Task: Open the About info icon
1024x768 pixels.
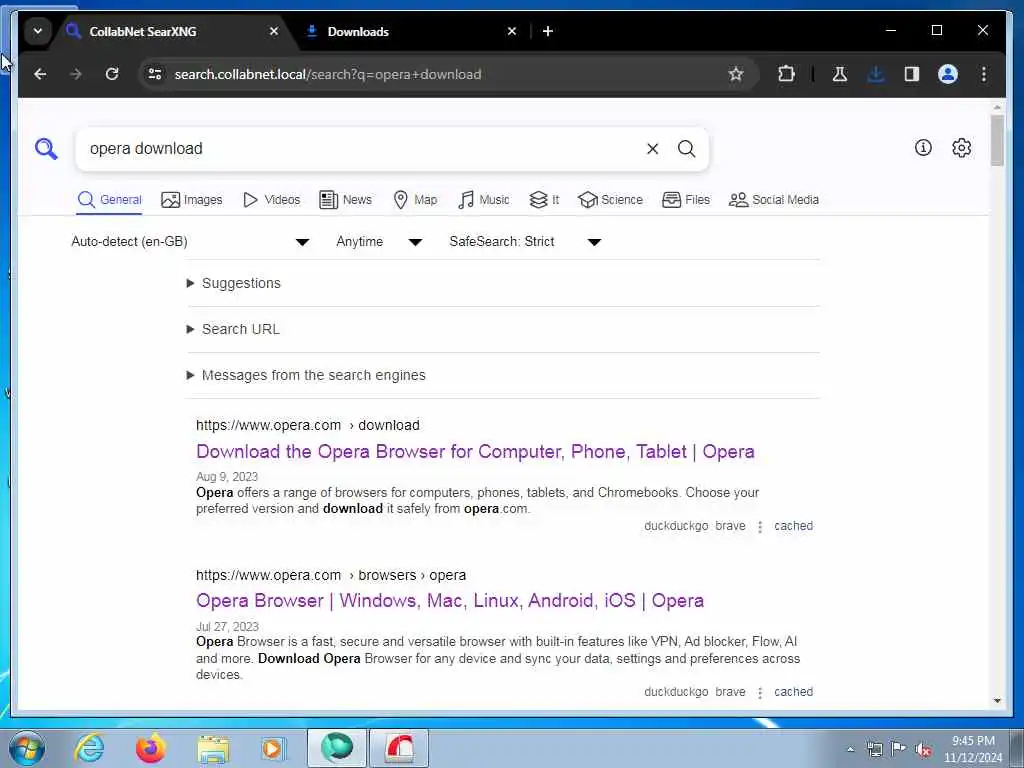Action: click(923, 148)
